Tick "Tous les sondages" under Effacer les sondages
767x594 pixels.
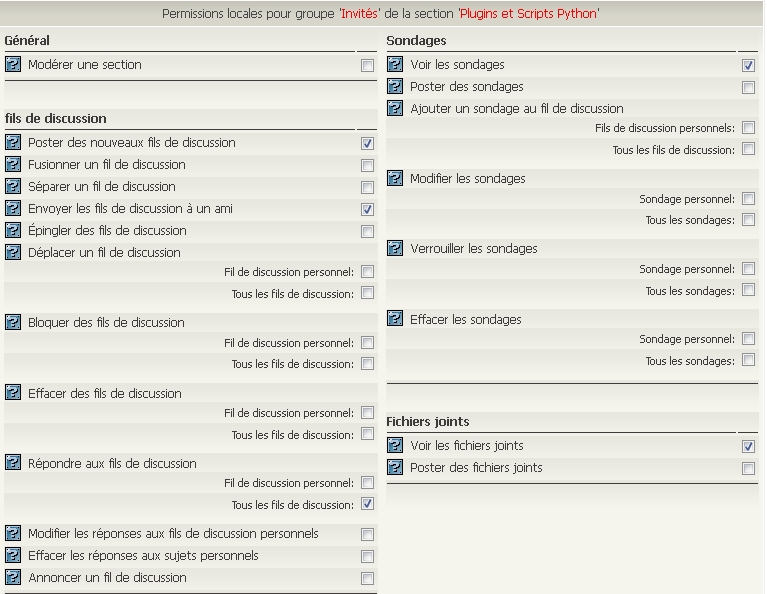click(748, 361)
